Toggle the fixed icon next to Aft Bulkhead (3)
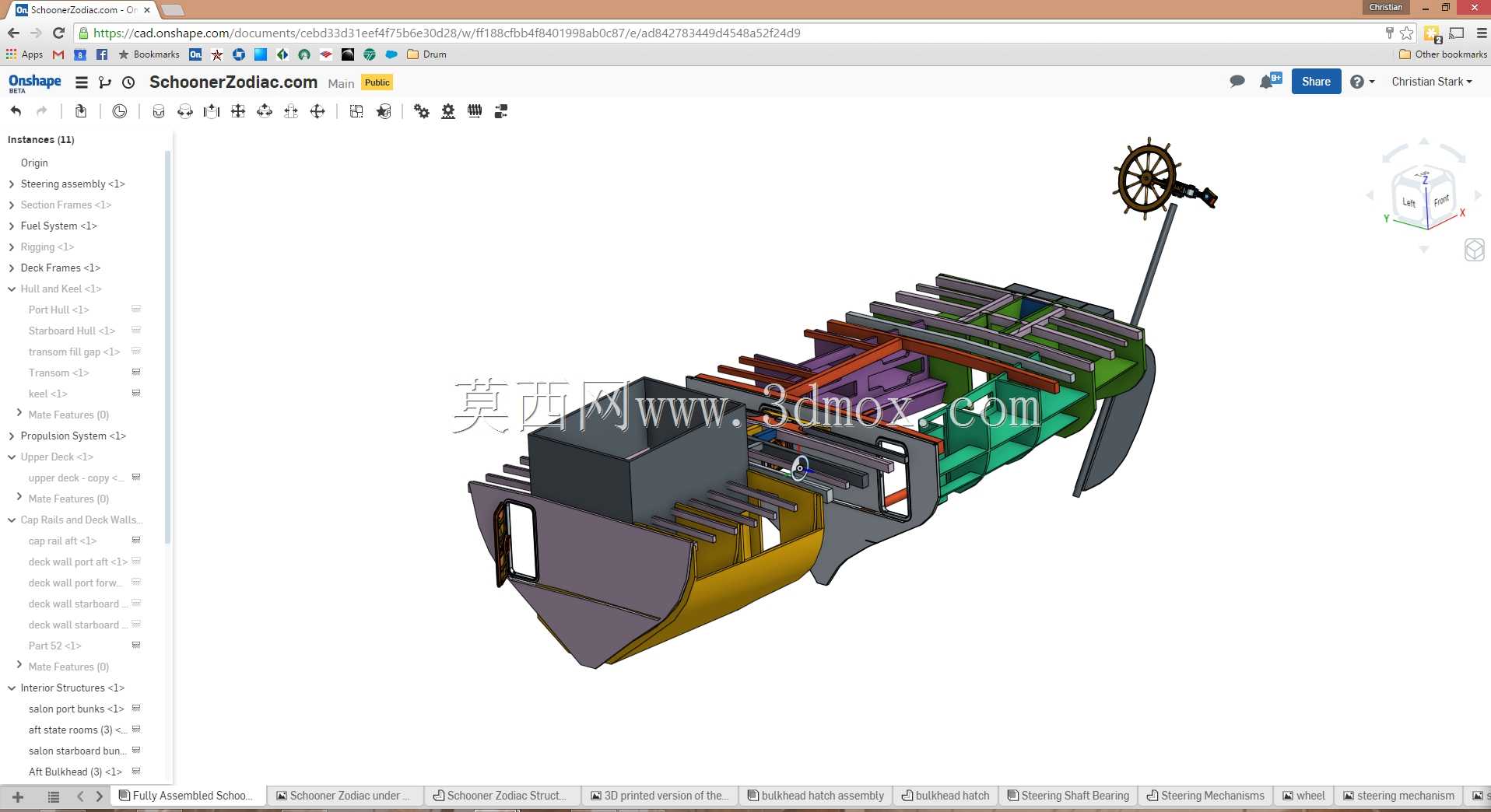 pos(136,772)
